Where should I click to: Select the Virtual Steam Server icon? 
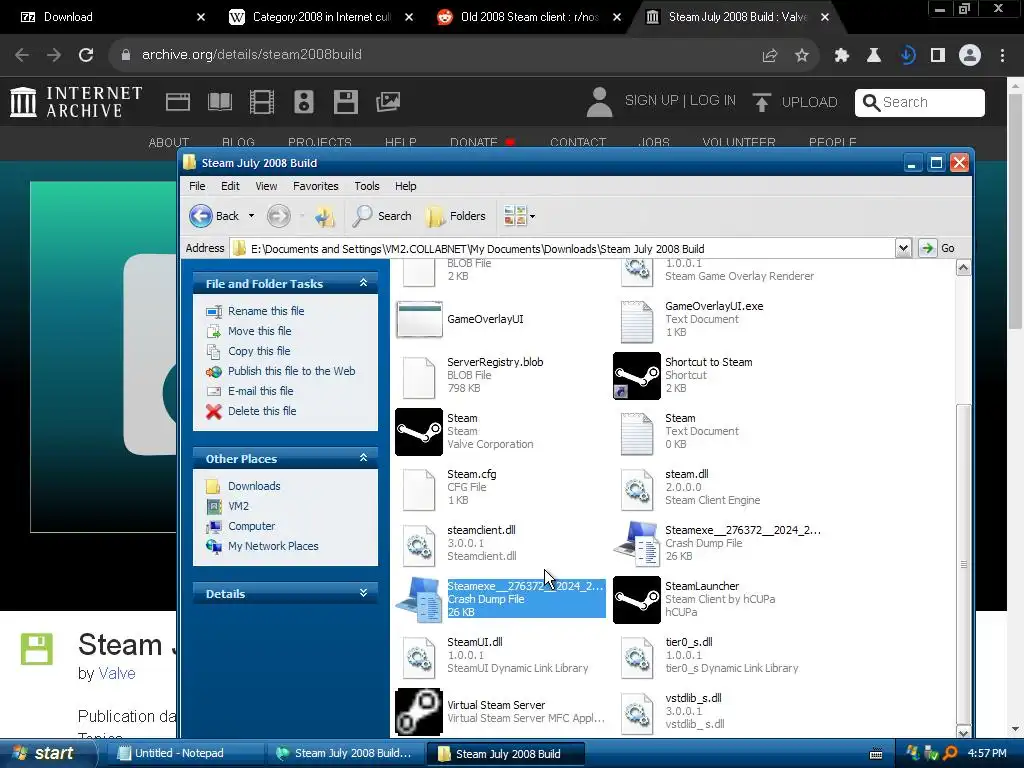419,712
